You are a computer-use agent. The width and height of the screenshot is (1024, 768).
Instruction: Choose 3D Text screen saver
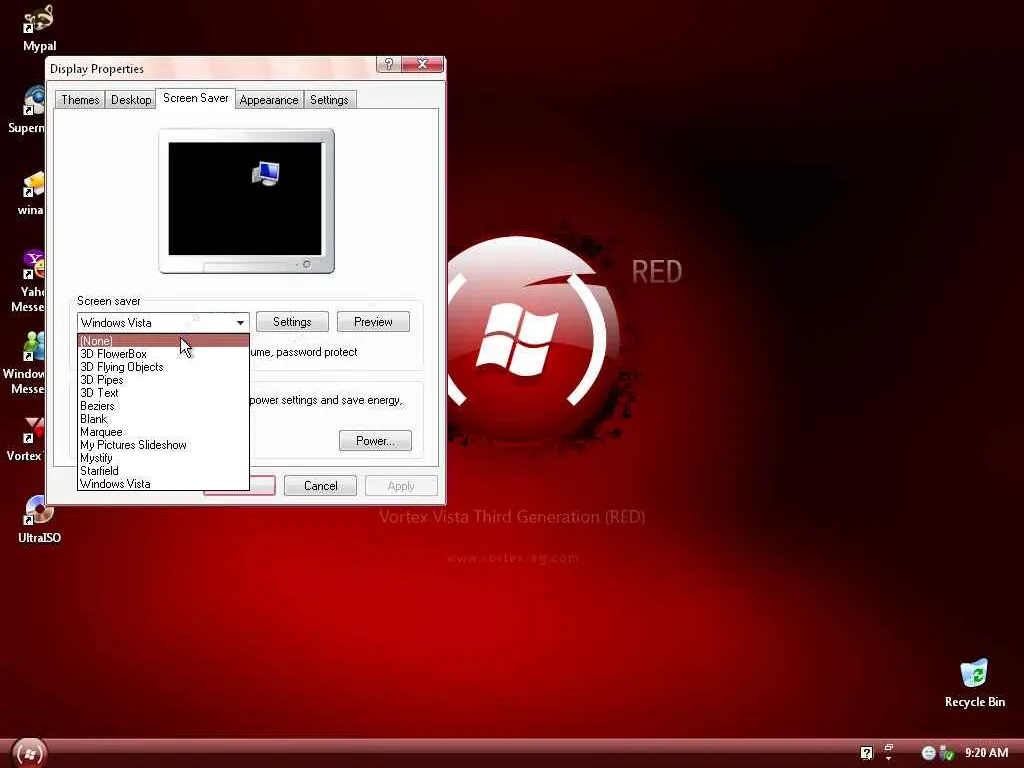[x=163, y=393]
